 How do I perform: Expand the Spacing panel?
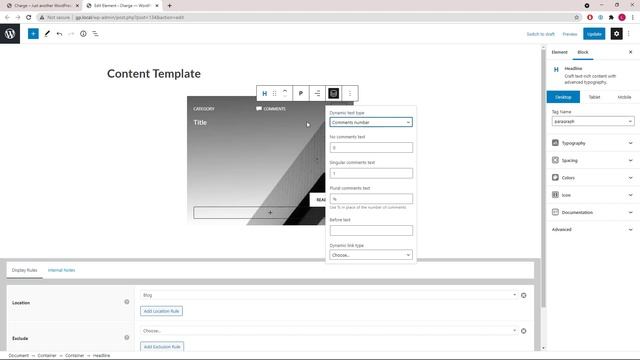tap(593, 160)
